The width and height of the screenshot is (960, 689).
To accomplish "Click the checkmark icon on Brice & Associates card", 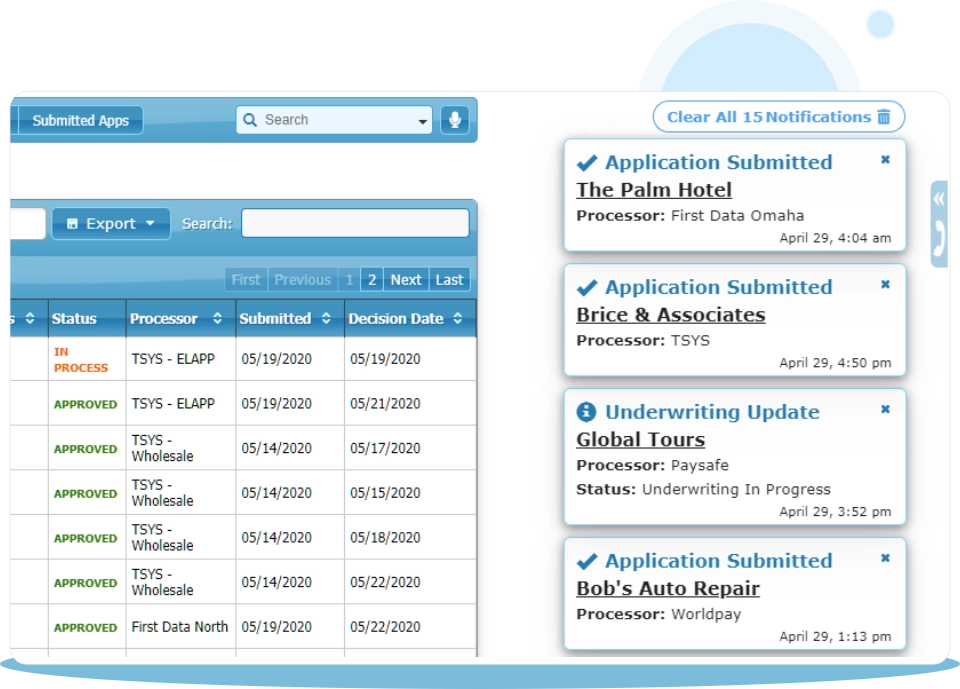I will pos(587,287).
